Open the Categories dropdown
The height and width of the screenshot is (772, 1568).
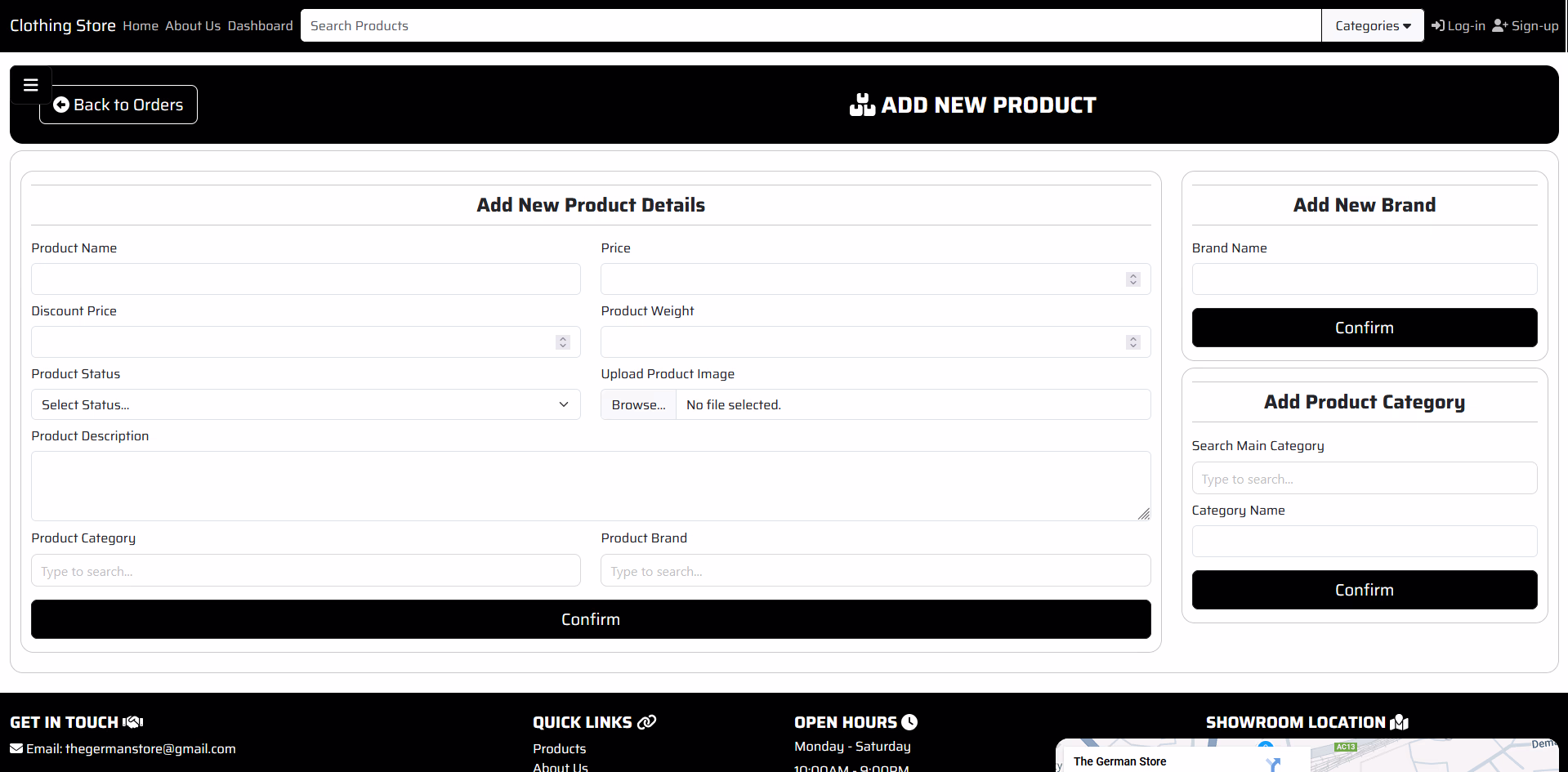pyautogui.click(x=1372, y=25)
